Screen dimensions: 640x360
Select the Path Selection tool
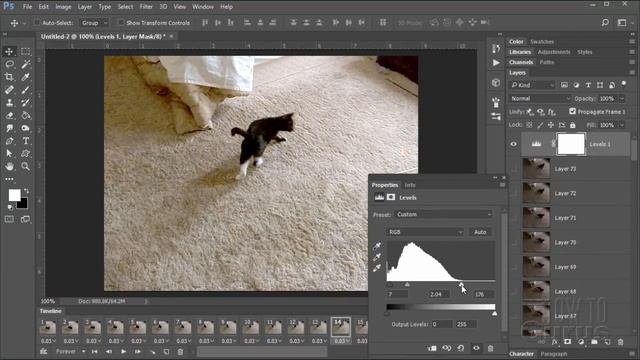[x=9, y=153]
